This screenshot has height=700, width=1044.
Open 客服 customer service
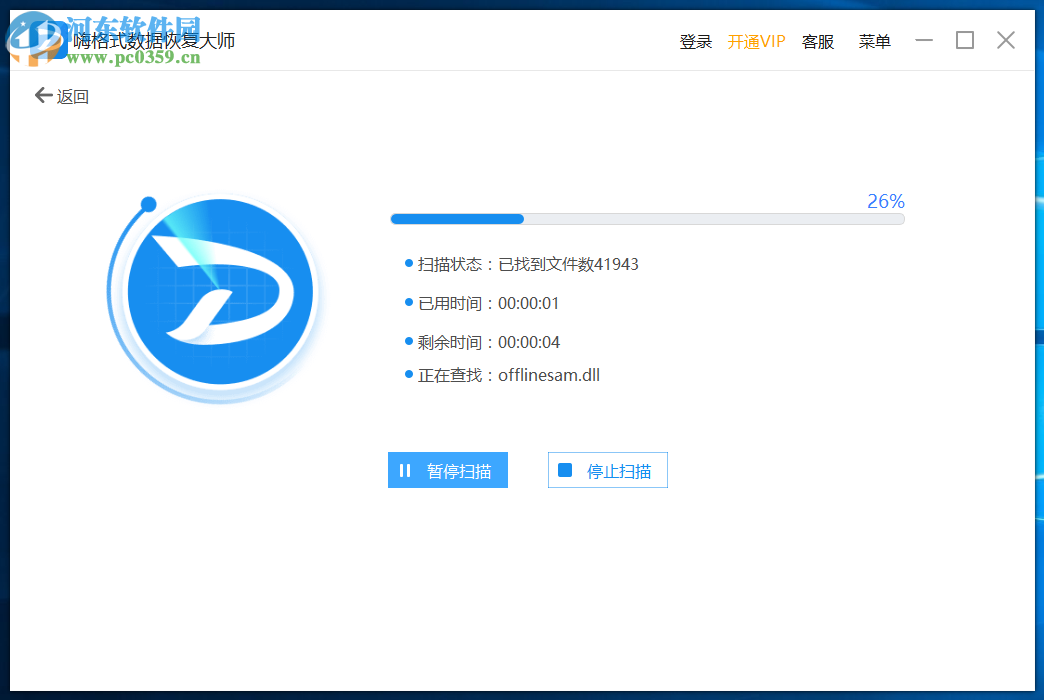tap(817, 42)
